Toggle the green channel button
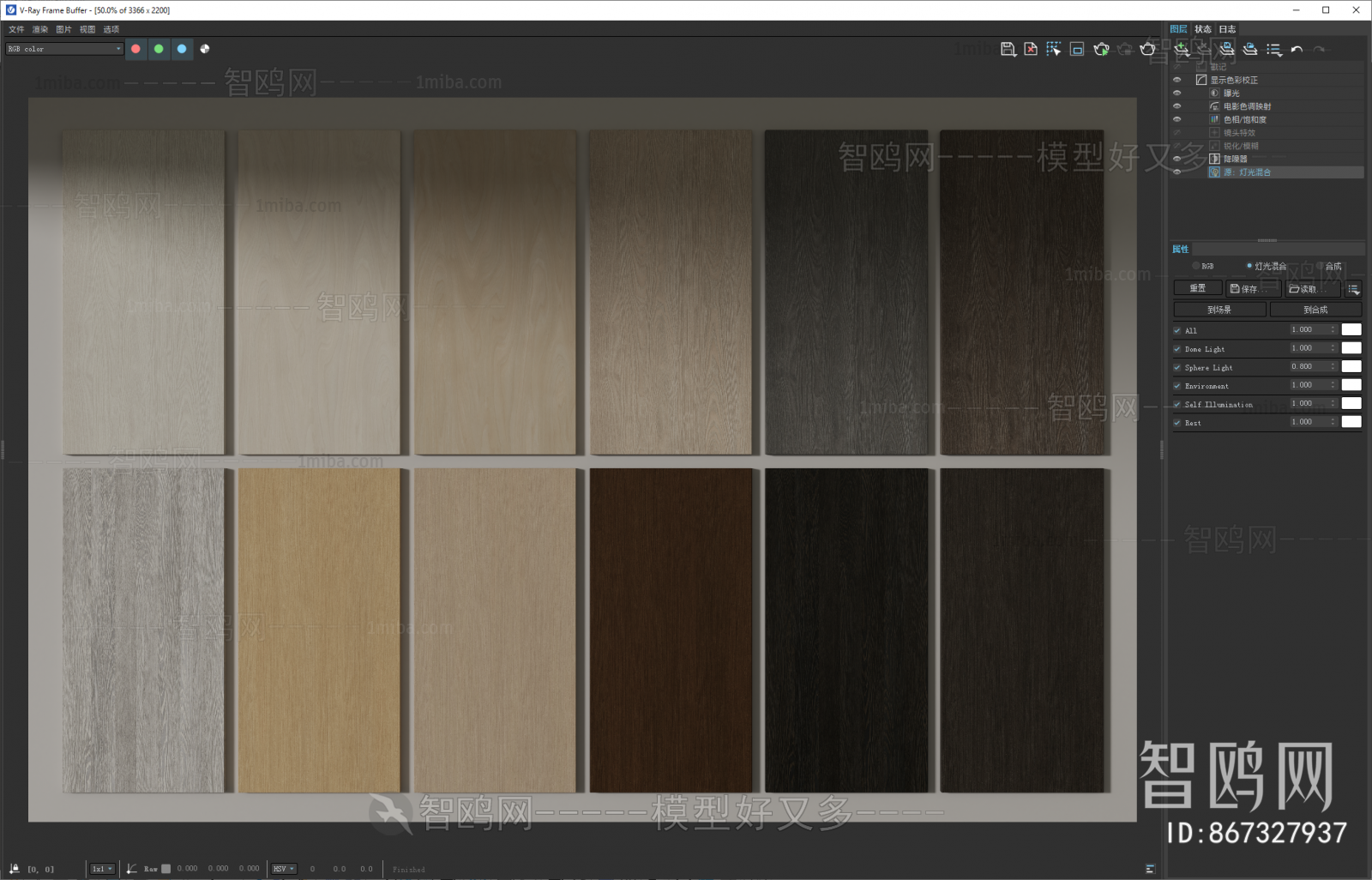Viewport: 1372px width, 880px height. tap(159, 49)
